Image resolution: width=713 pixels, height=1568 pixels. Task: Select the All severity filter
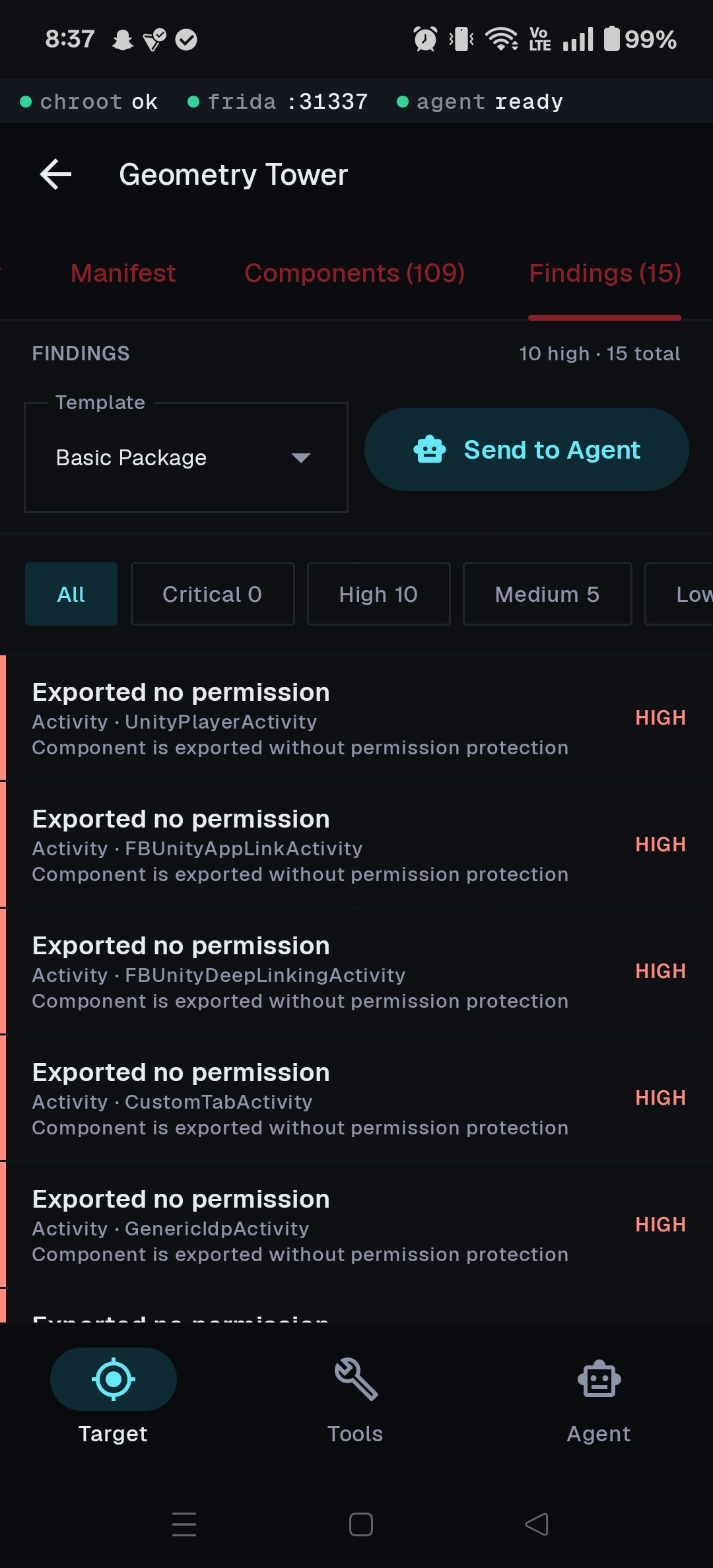coord(71,594)
